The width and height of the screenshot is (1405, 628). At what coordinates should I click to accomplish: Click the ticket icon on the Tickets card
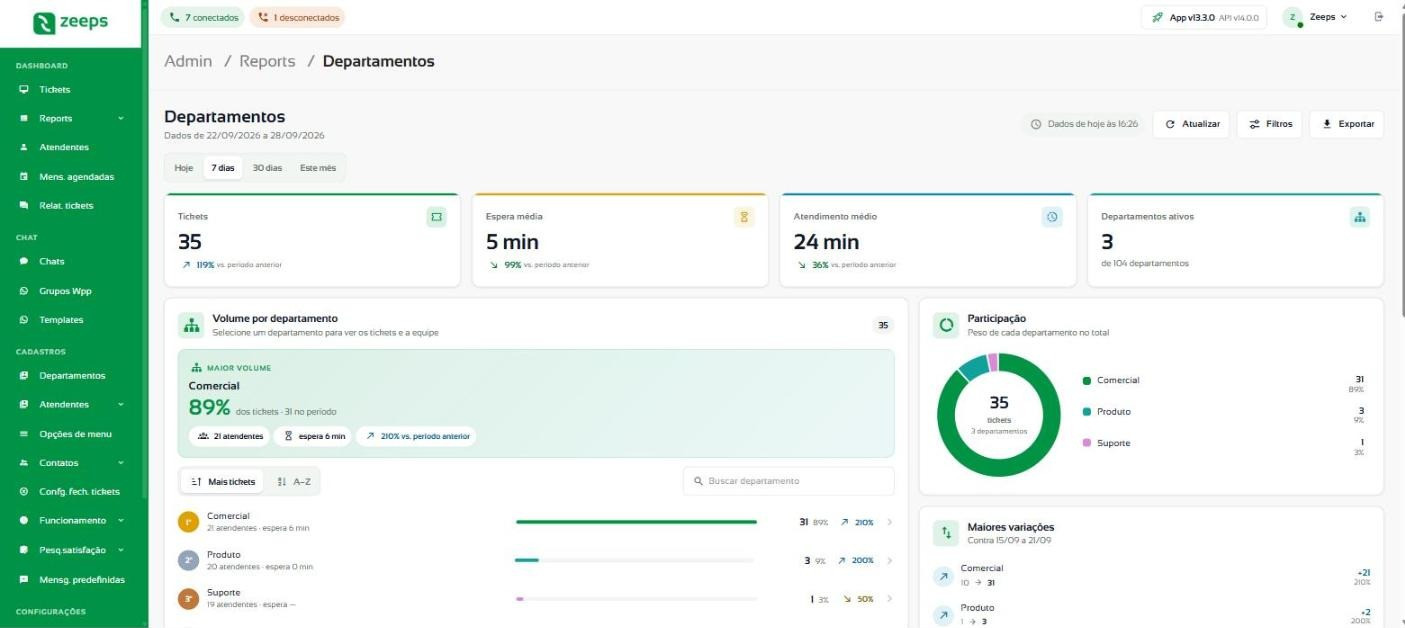click(x=436, y=217)
